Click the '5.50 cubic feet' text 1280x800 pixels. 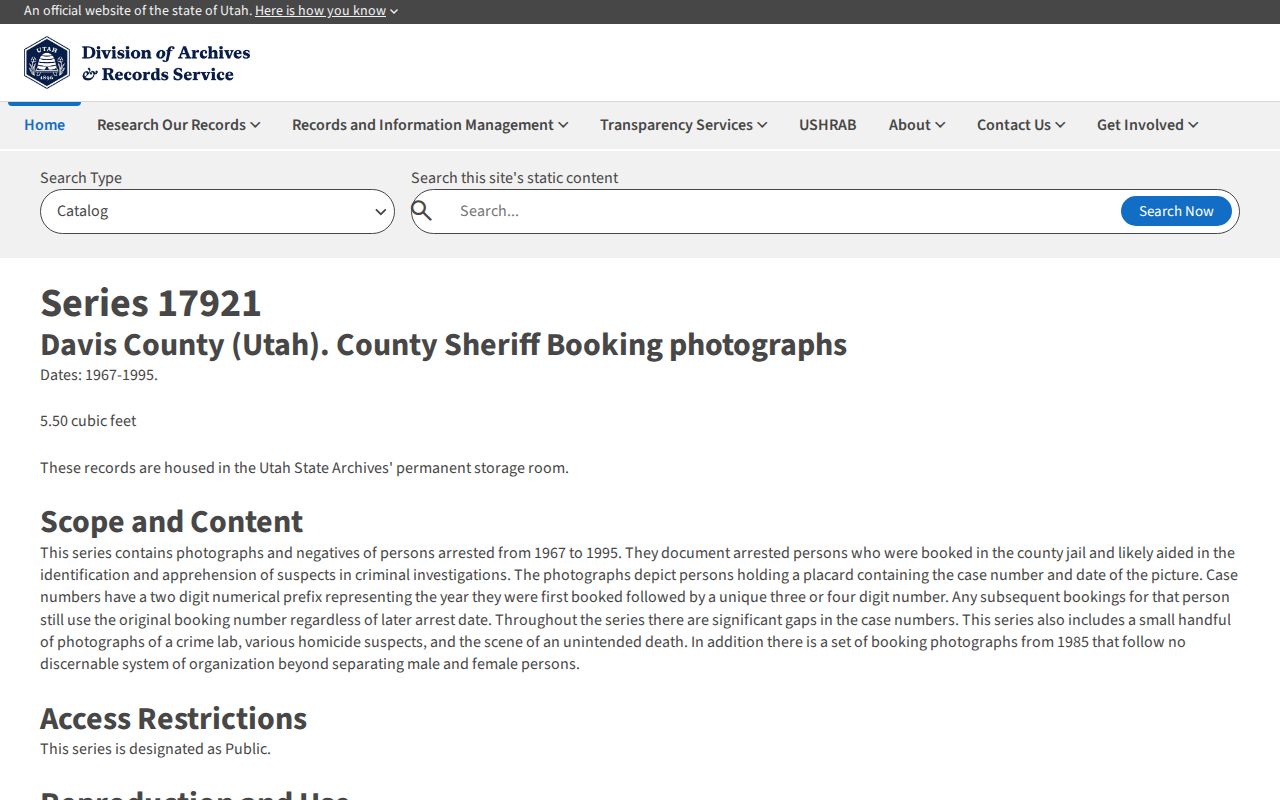click(x=88, y=421)
